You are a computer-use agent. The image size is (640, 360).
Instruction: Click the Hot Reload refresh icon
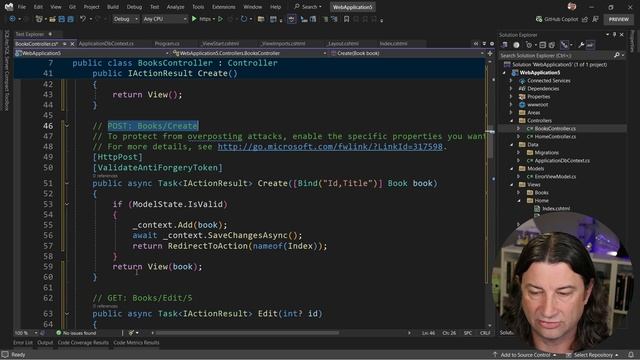click(244, 19)
